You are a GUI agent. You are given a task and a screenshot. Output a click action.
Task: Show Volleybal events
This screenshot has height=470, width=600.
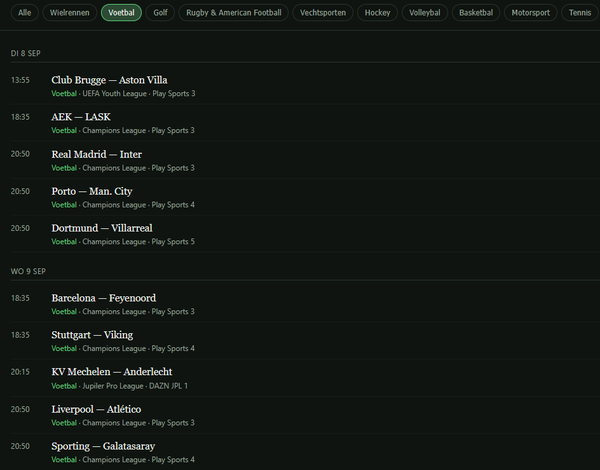coord(425,13)
